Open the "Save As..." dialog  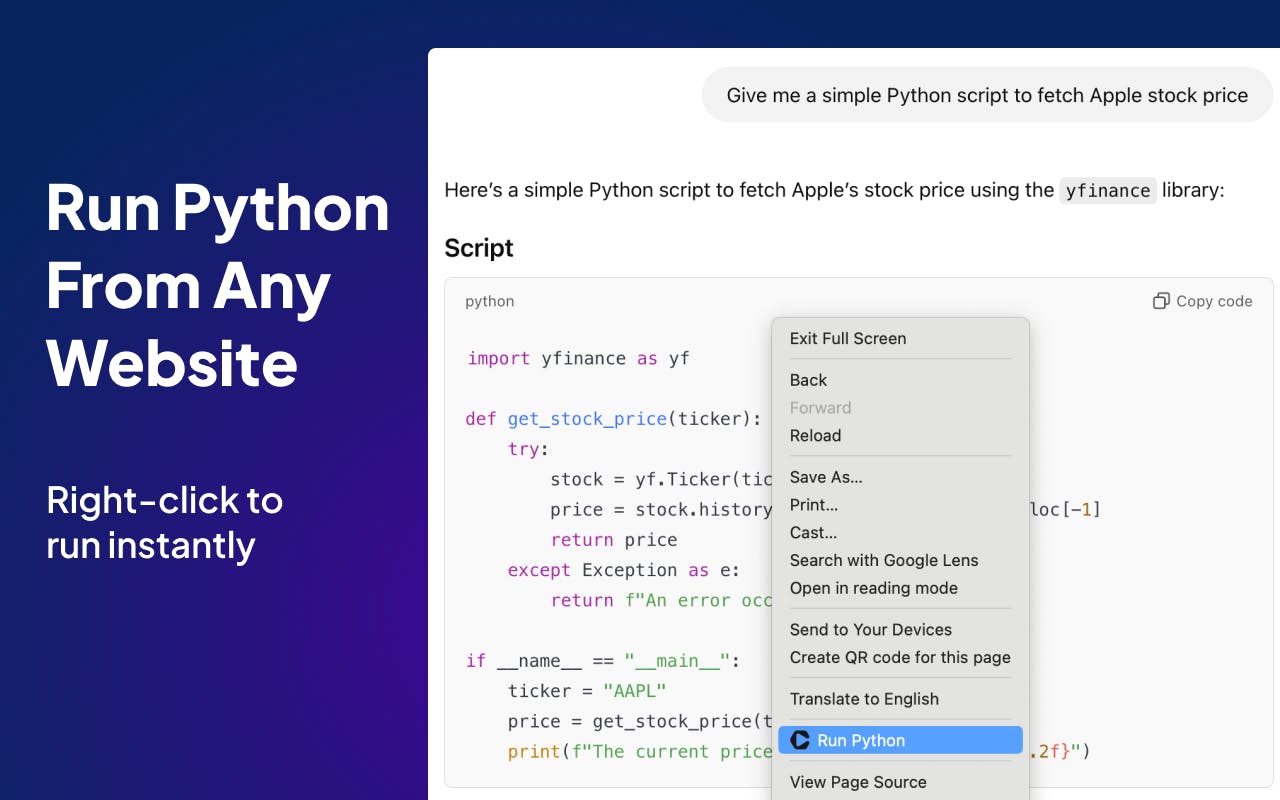pos(826,477)
